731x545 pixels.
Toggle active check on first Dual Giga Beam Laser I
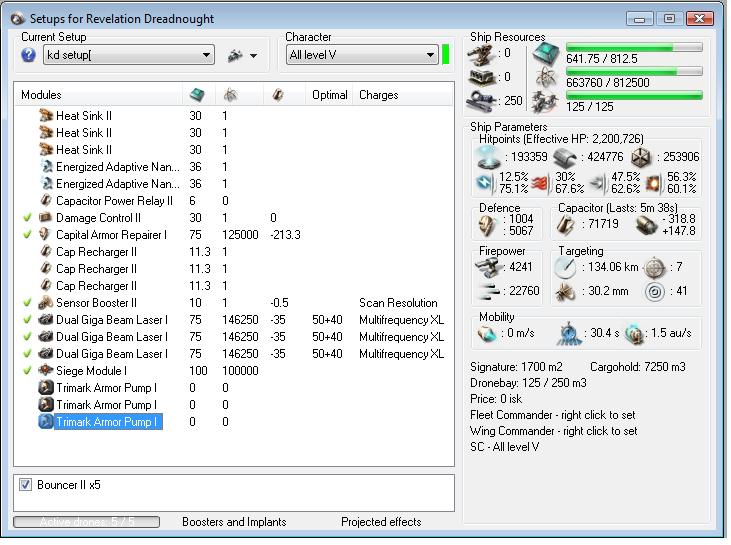[x=28, y=320]
